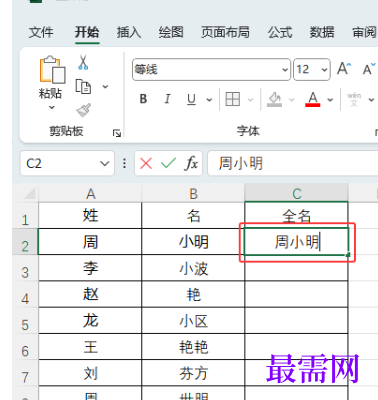This screenshot has width=378, height=400.
Task: Click the Copy icon in the clipboard group
Action: [x=83, y=87]
